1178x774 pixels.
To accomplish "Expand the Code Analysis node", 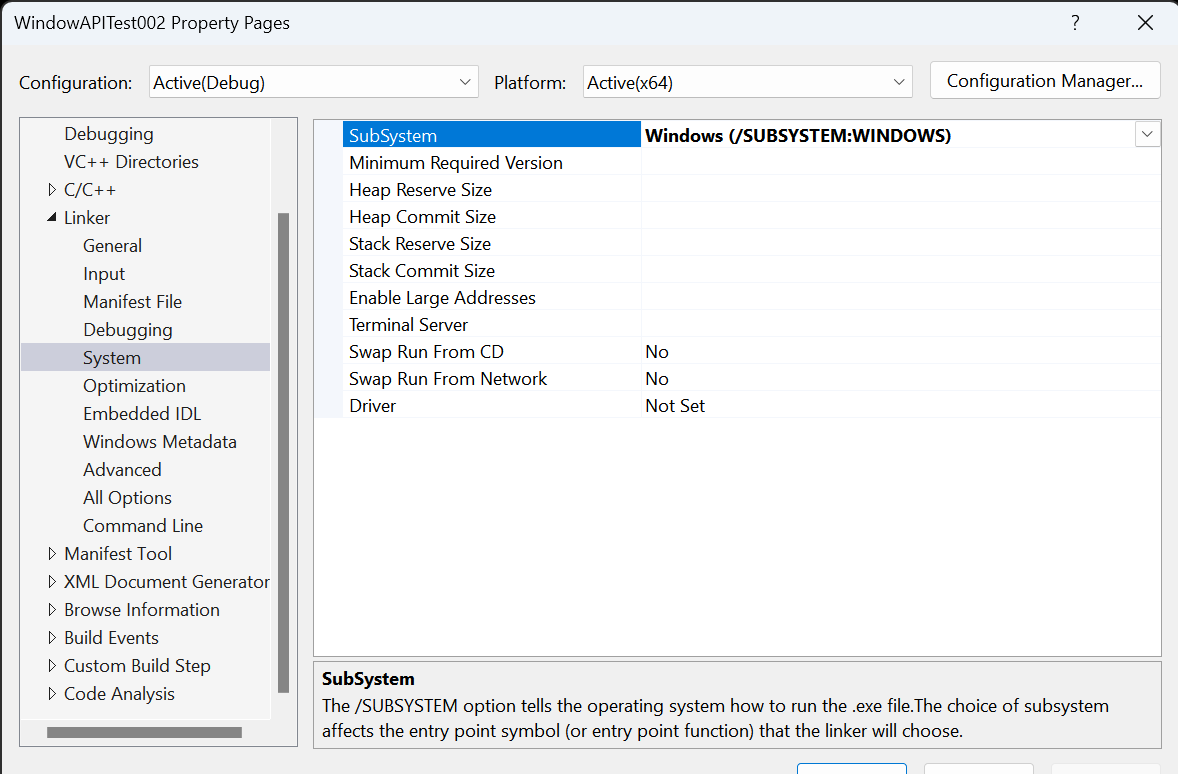I will click(53, 693).
